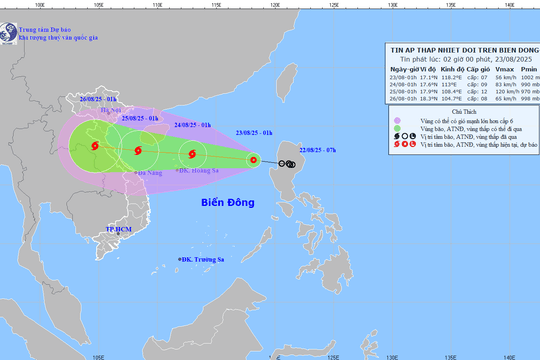Click the '56 km/h' Vmax cell
Screen dimensions: 540x360
[x=506, y=78]
